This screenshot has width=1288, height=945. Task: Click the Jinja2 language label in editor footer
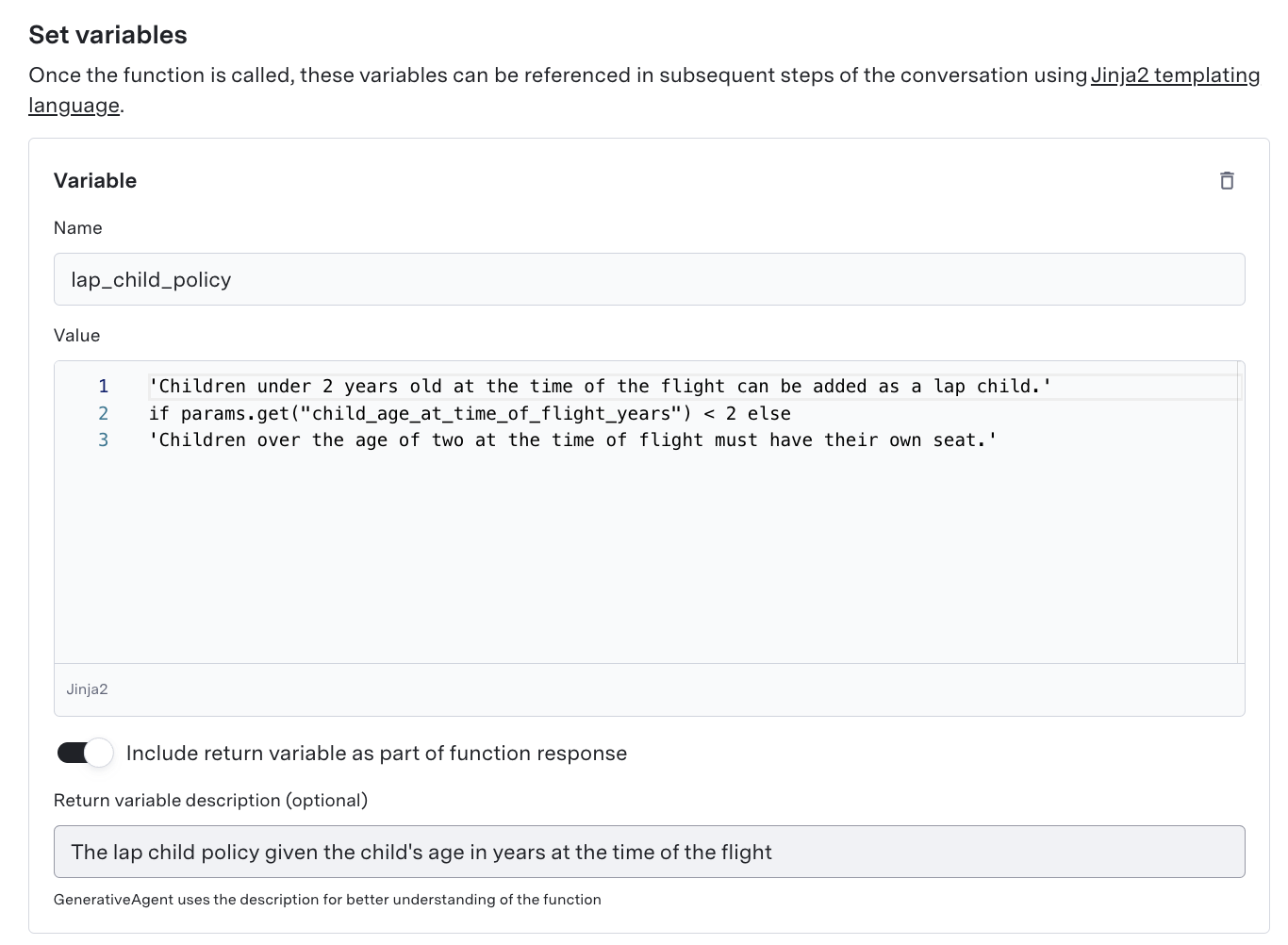(x=87, y=689)
